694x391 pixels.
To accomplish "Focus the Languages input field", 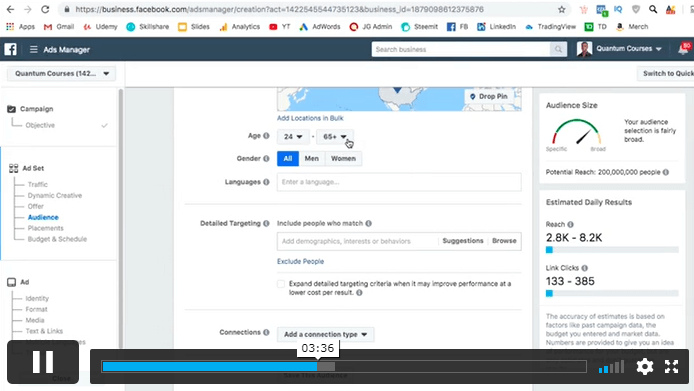I will click(399, 182).
